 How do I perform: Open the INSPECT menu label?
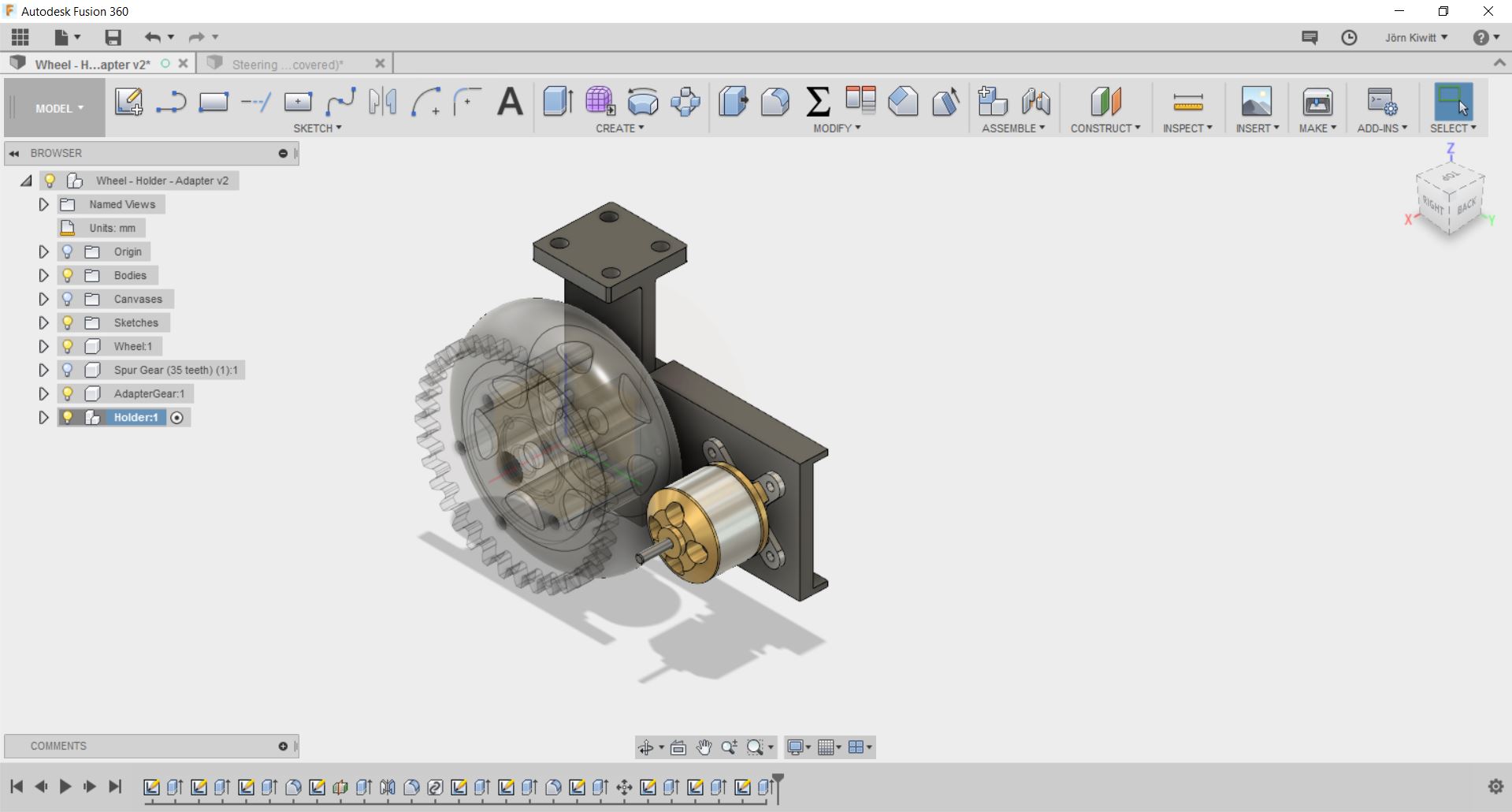pyautogui.click(x=1187, y=128)
